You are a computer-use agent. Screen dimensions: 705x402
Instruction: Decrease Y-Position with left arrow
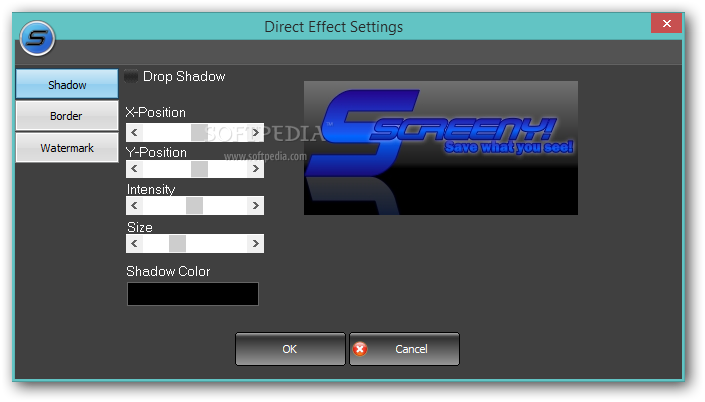click(x=134, y=169)
